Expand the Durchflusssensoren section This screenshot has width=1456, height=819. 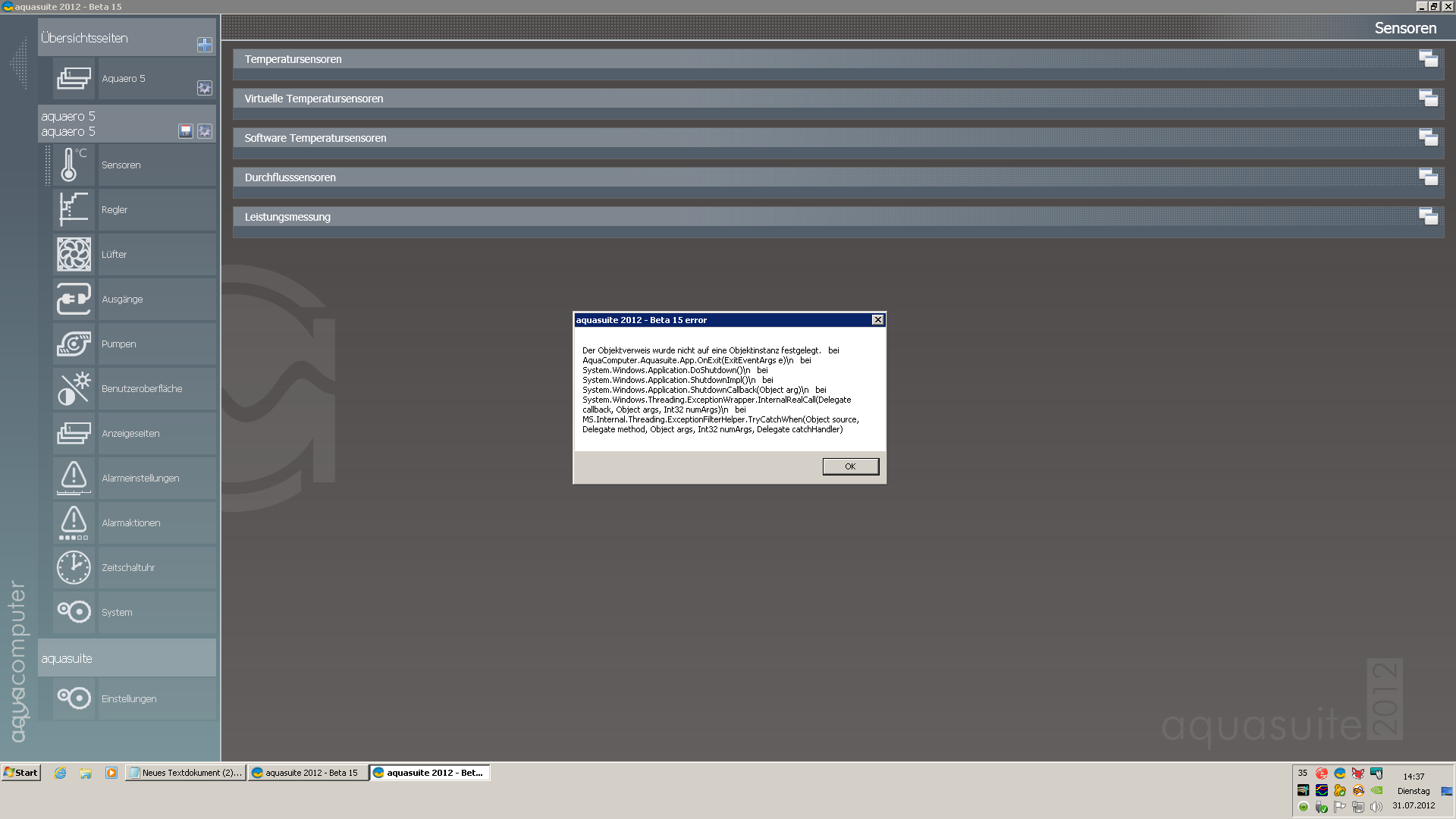click(1428, 177)
